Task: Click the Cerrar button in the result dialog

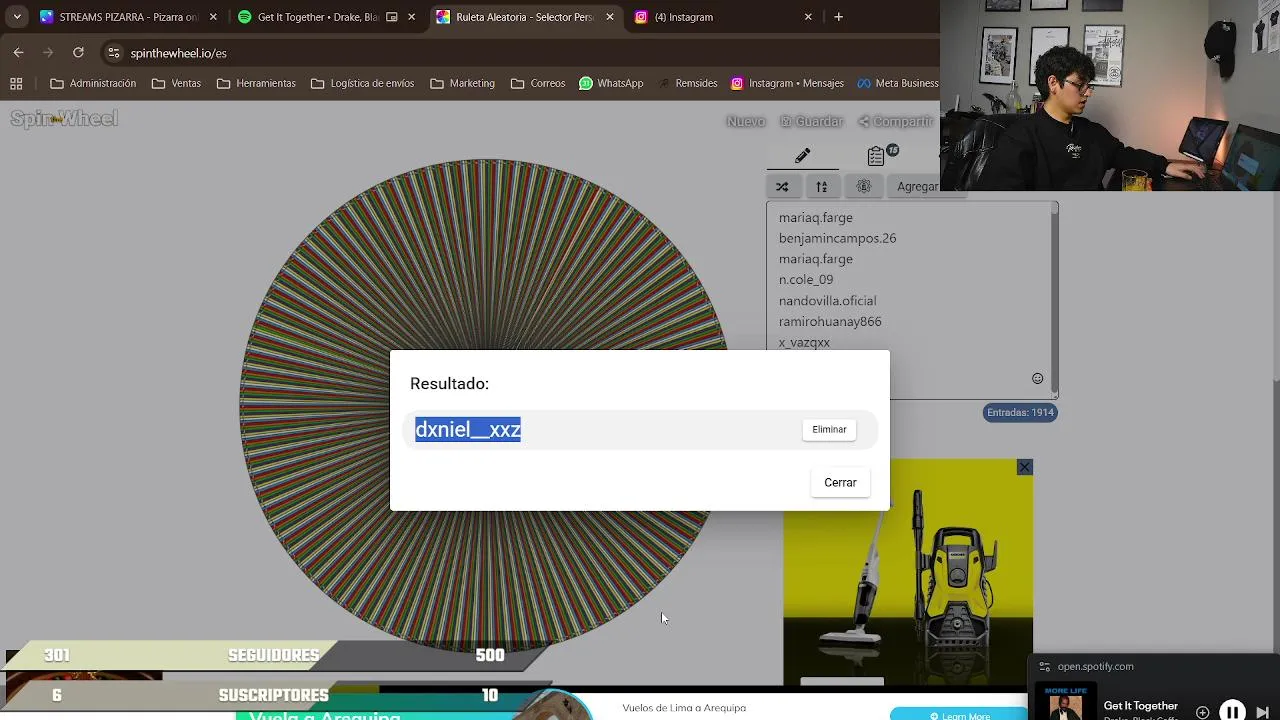Action: pos(840,482)
